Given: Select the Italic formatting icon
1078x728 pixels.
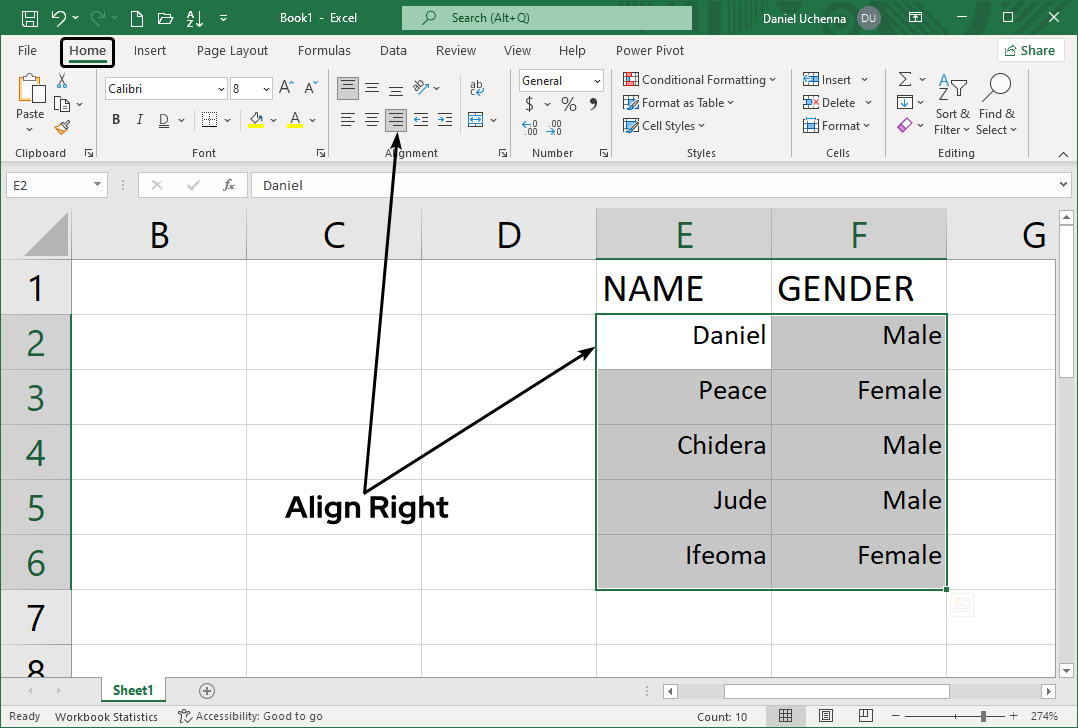Looking at the screenshot, I should pyautogui.click(x=139, y=119).
